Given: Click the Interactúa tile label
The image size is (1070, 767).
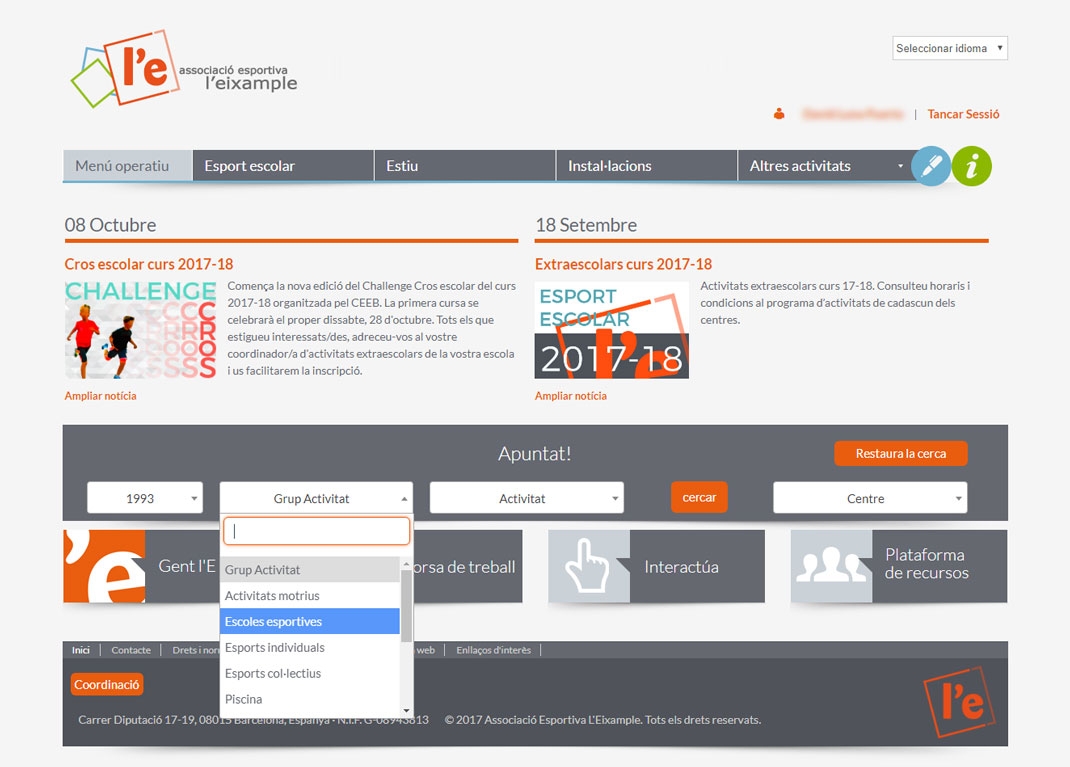Looking at the screenshot, I should (x=681, y=567).
